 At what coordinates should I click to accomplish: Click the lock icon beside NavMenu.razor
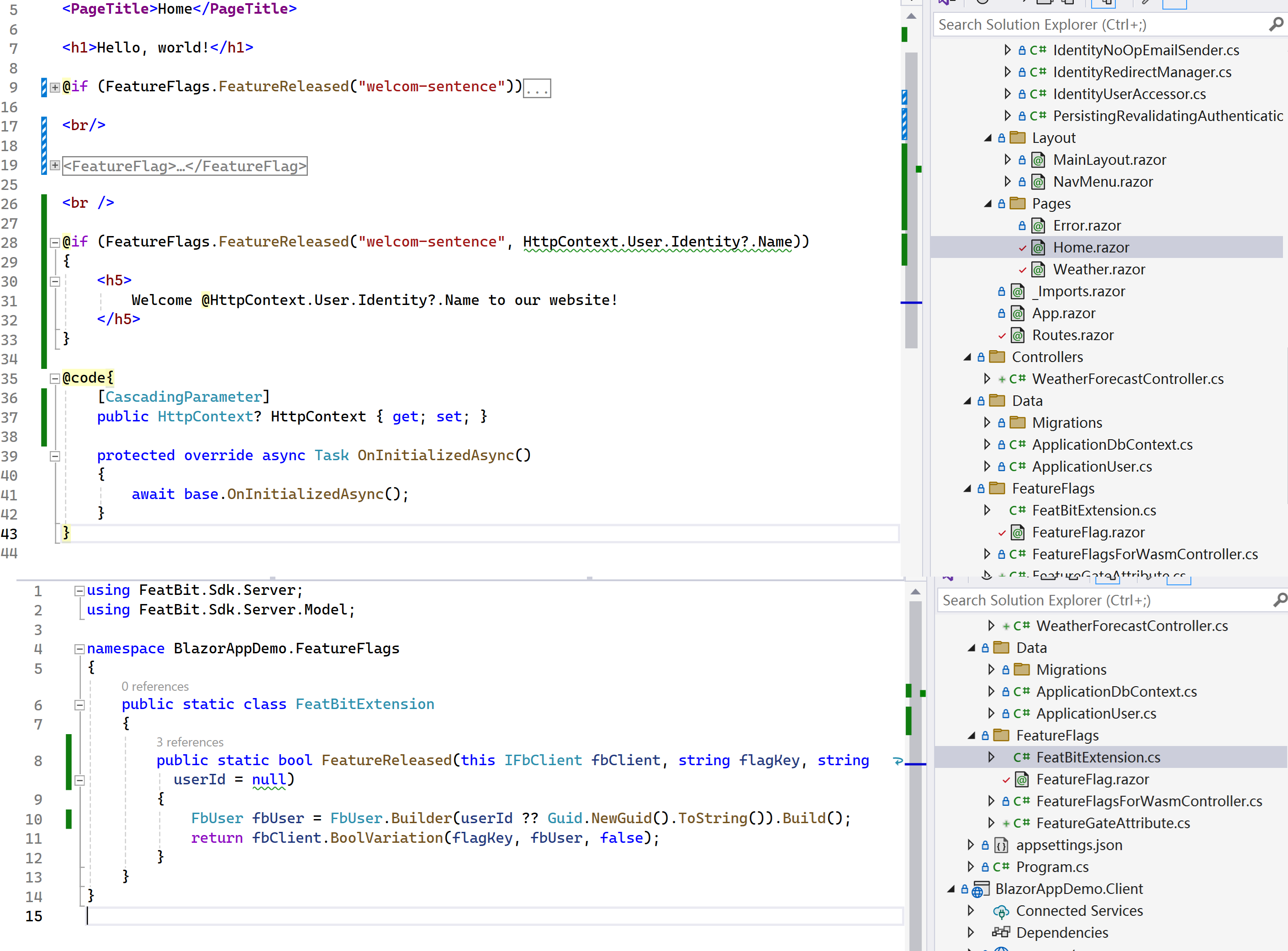click(1022, 182)
